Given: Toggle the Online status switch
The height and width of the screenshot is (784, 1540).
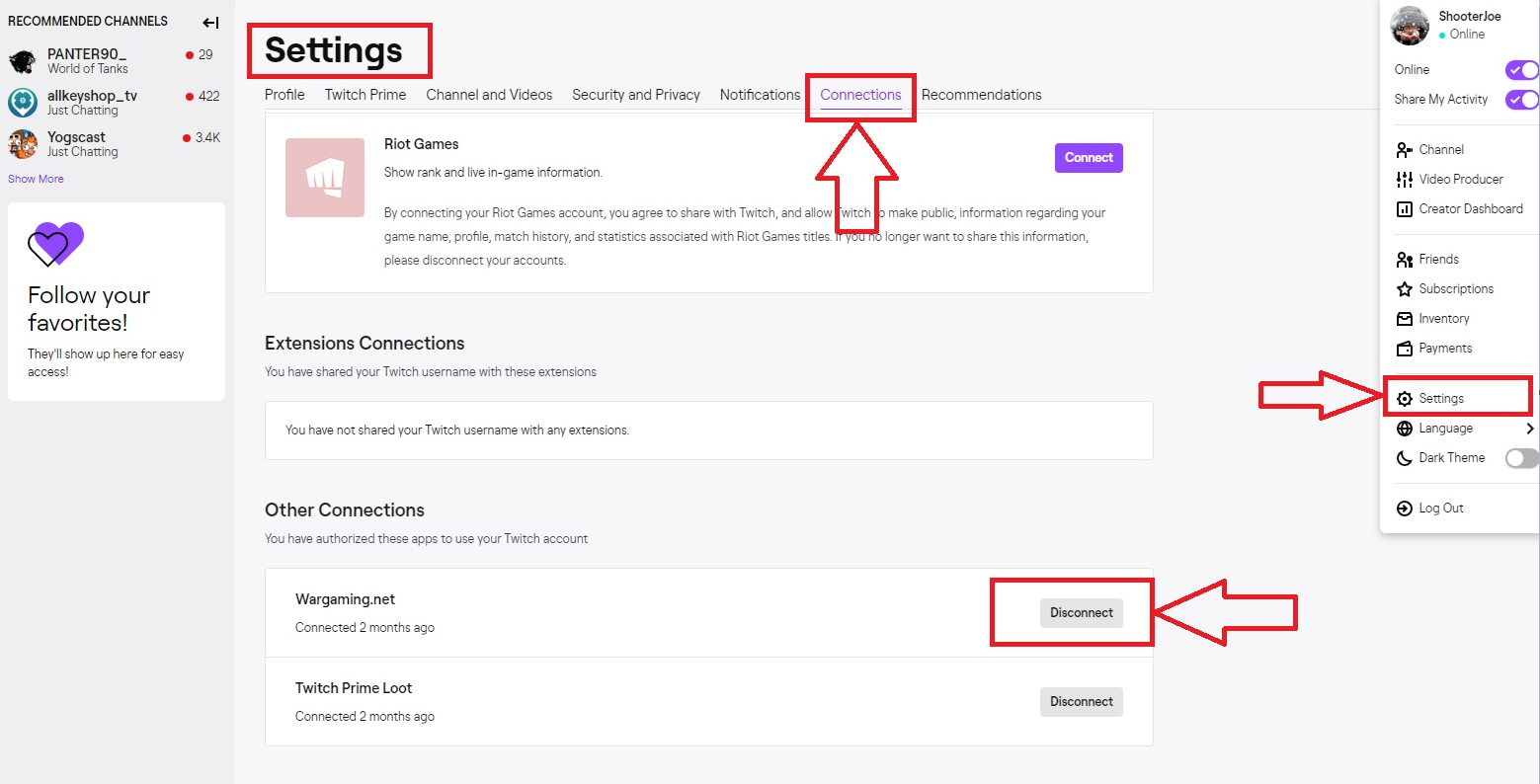Looking at the screenshot, I should coord(1521,70).
